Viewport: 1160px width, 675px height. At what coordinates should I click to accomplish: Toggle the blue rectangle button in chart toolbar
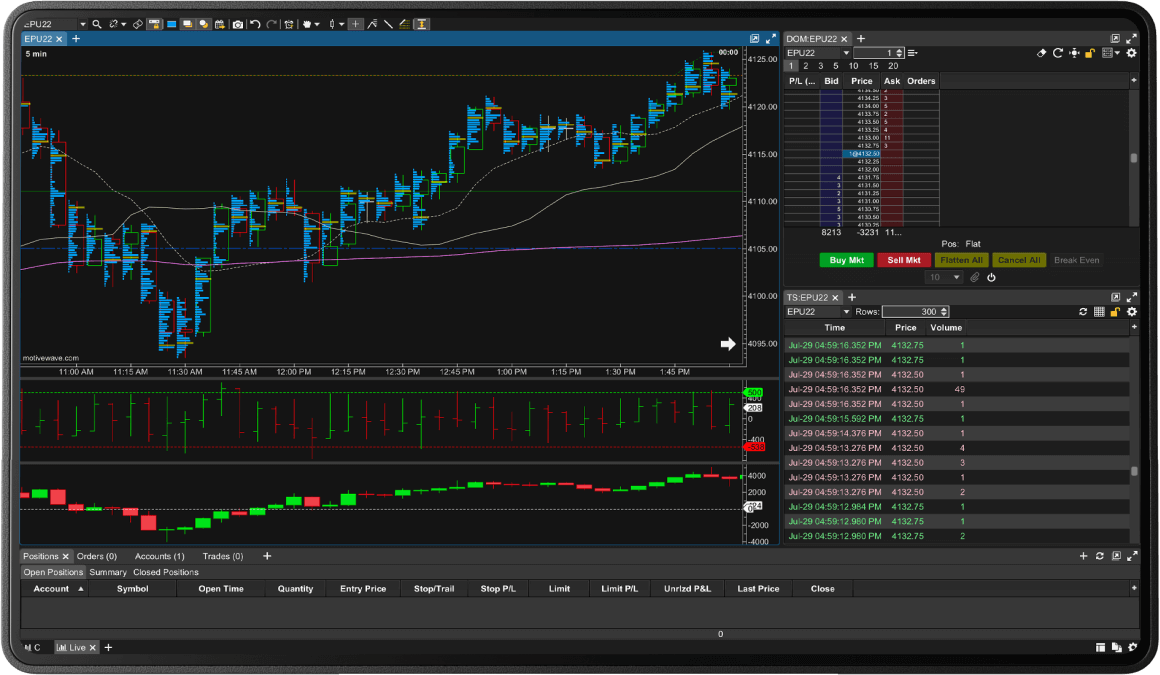pos(172,24)
